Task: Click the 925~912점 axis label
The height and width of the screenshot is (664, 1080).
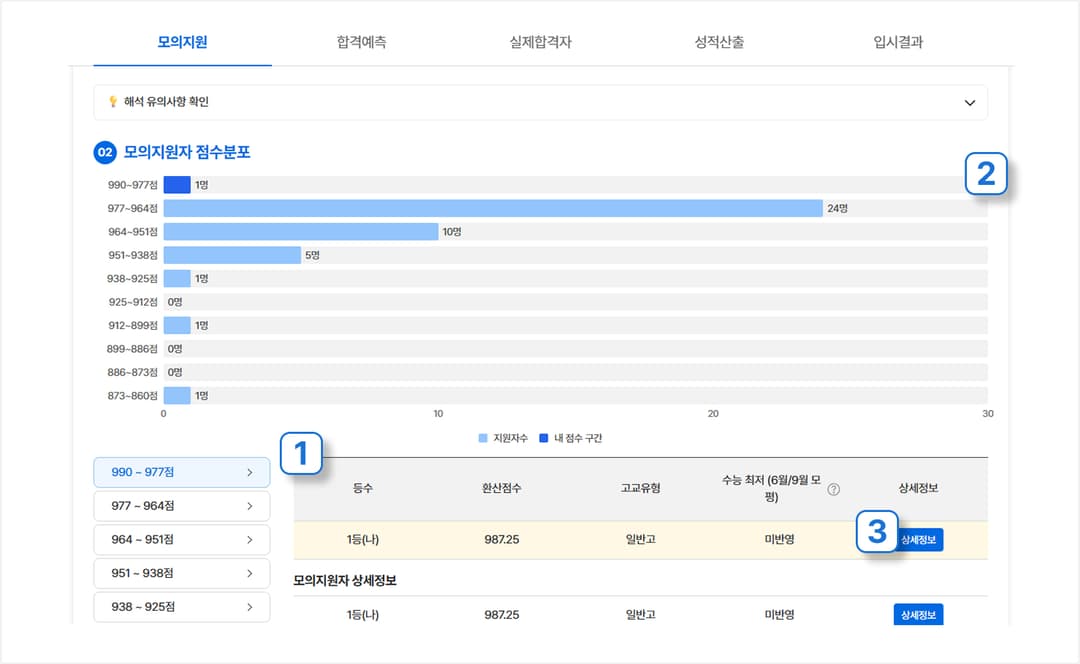Action: coord(133,302)
